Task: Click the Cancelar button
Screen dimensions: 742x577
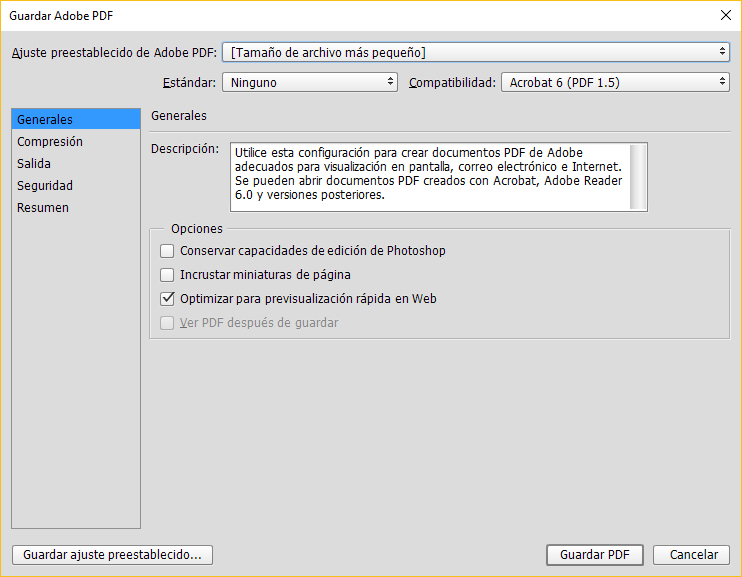Action: (691, 555)
